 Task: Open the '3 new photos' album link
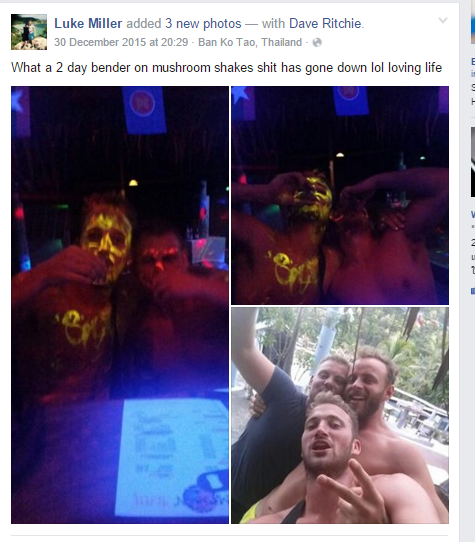click(x=203, y=24)
